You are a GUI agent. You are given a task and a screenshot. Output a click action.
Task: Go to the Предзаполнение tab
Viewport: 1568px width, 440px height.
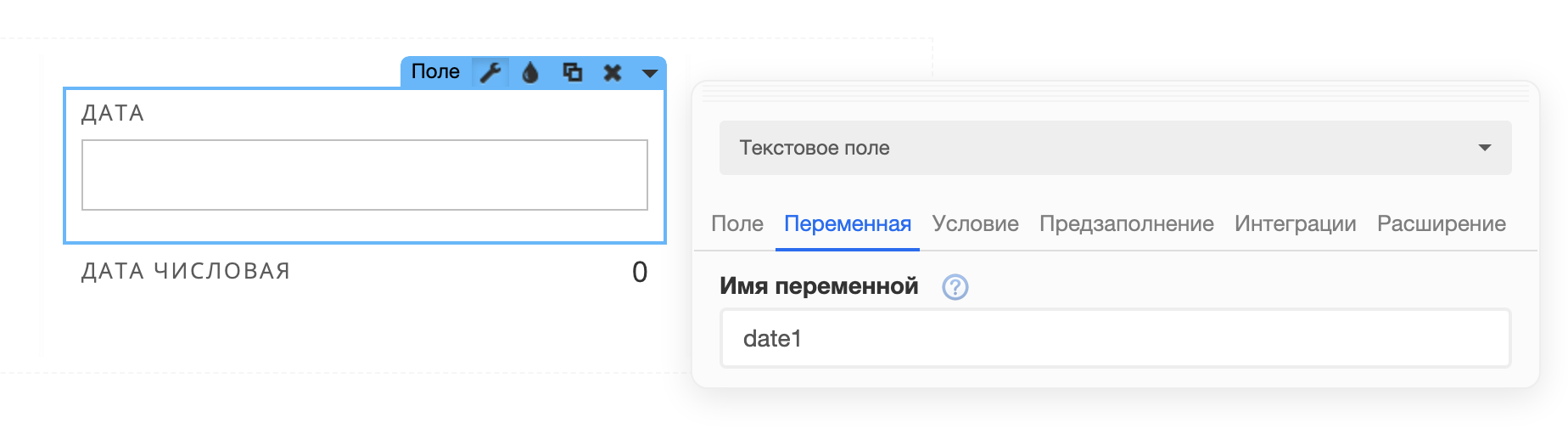(x=1127, y=223)
